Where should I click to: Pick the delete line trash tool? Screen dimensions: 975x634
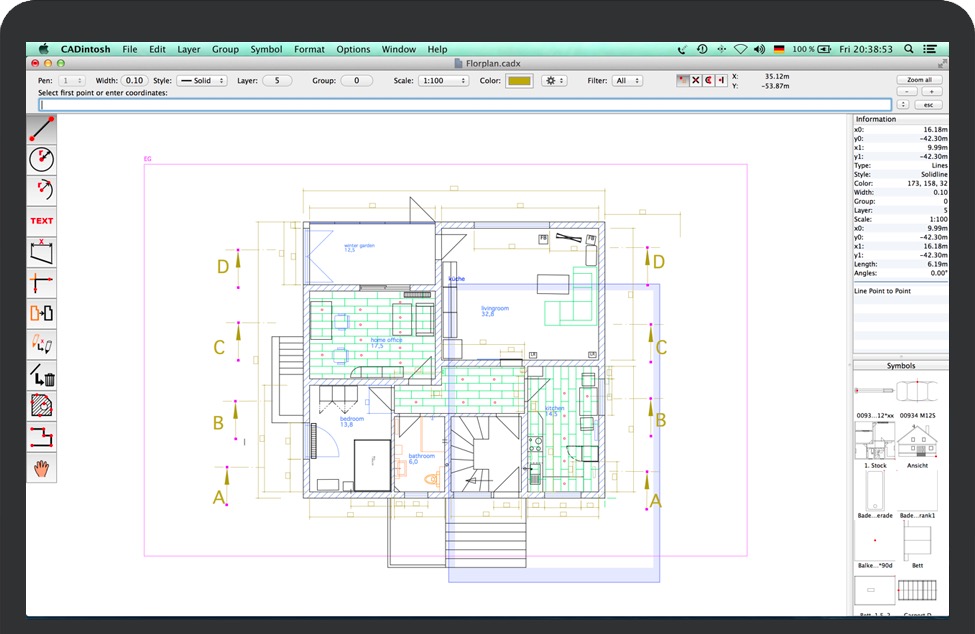pyautogui.click(x=41, y=375)
